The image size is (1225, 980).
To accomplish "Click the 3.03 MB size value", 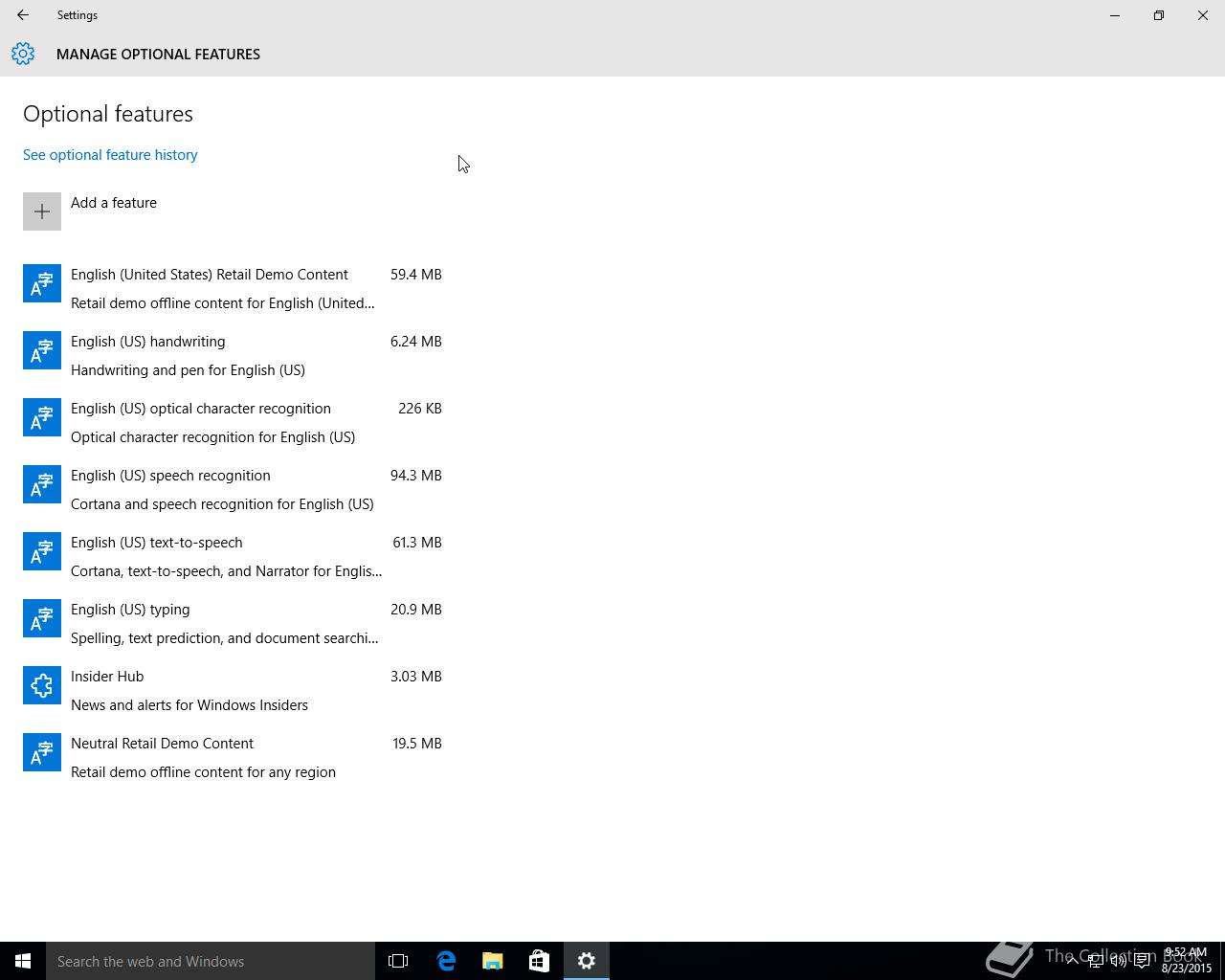I will pyautogui.click(x=416, y=677).
